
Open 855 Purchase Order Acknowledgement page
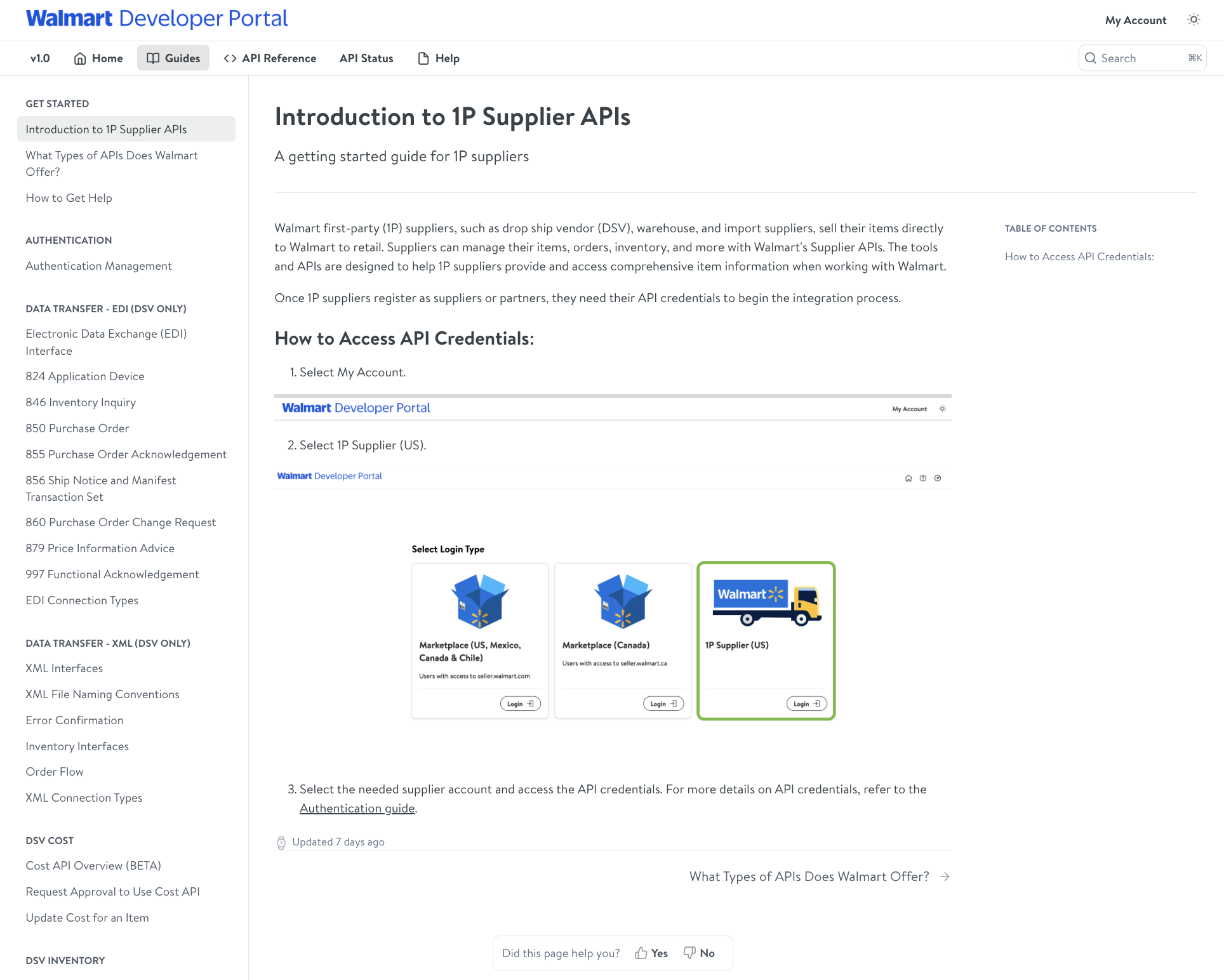126,454
